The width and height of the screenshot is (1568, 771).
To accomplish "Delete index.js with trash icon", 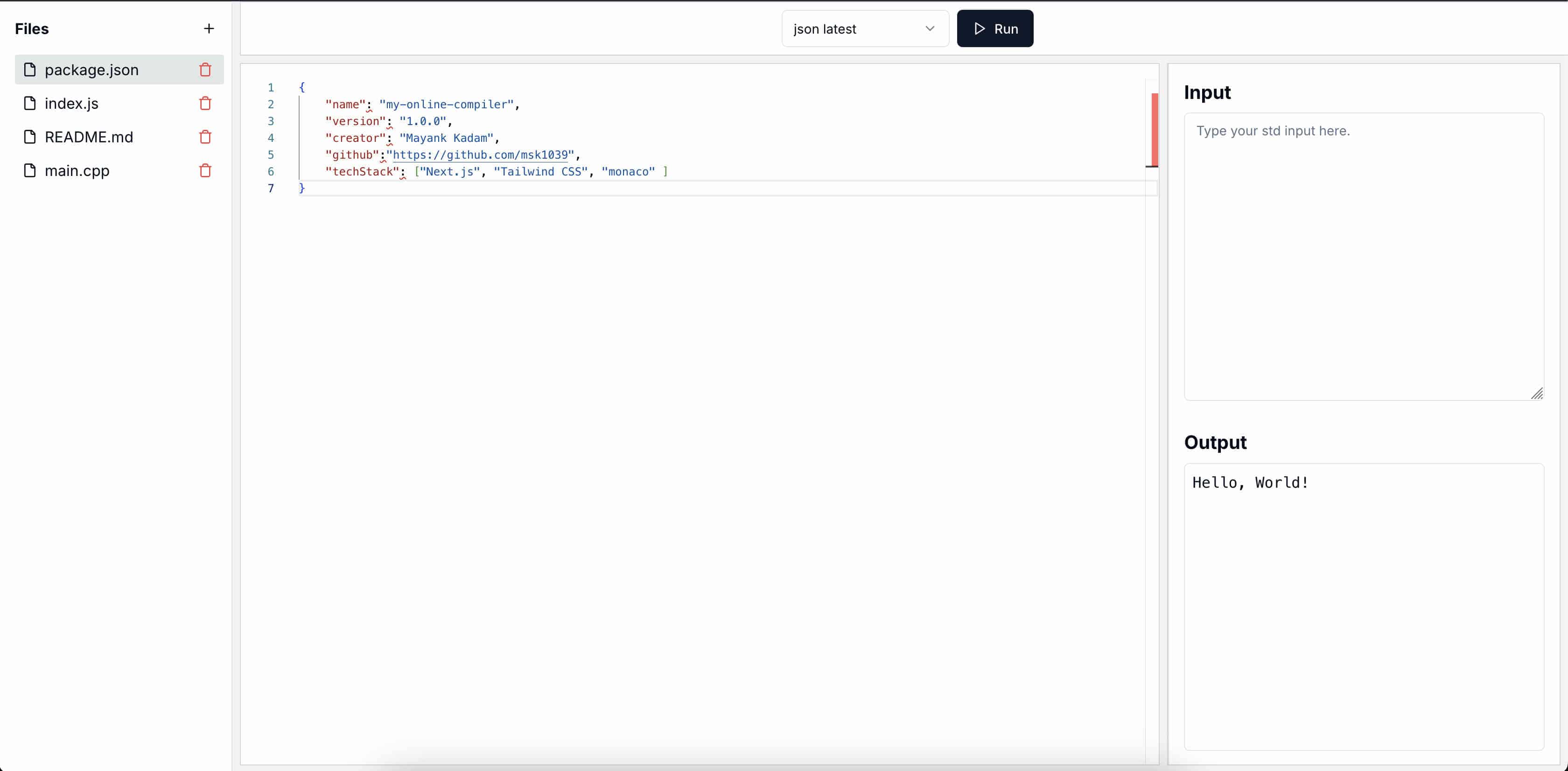I will [205, 104].
